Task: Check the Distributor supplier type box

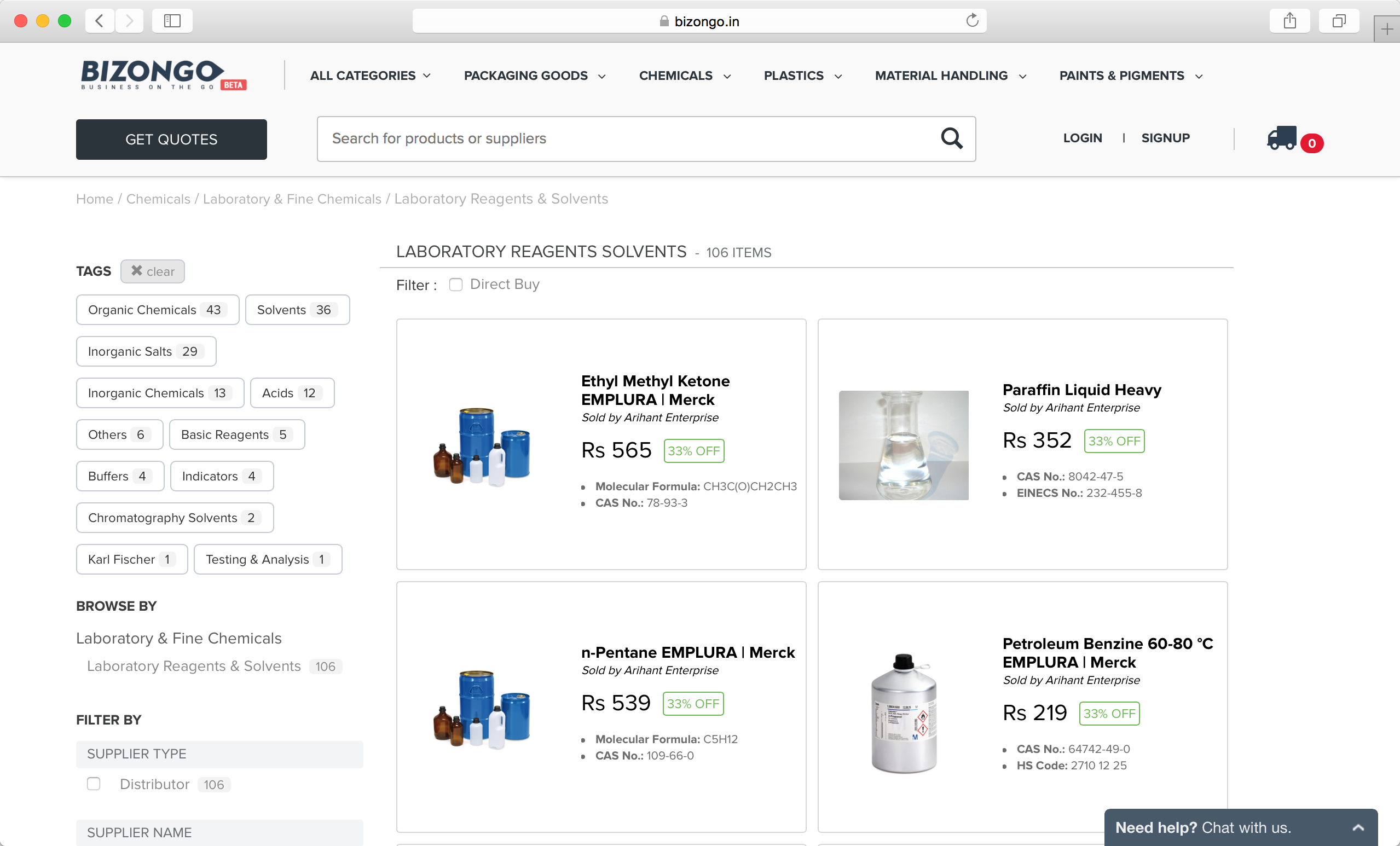Action: (94, 784)
